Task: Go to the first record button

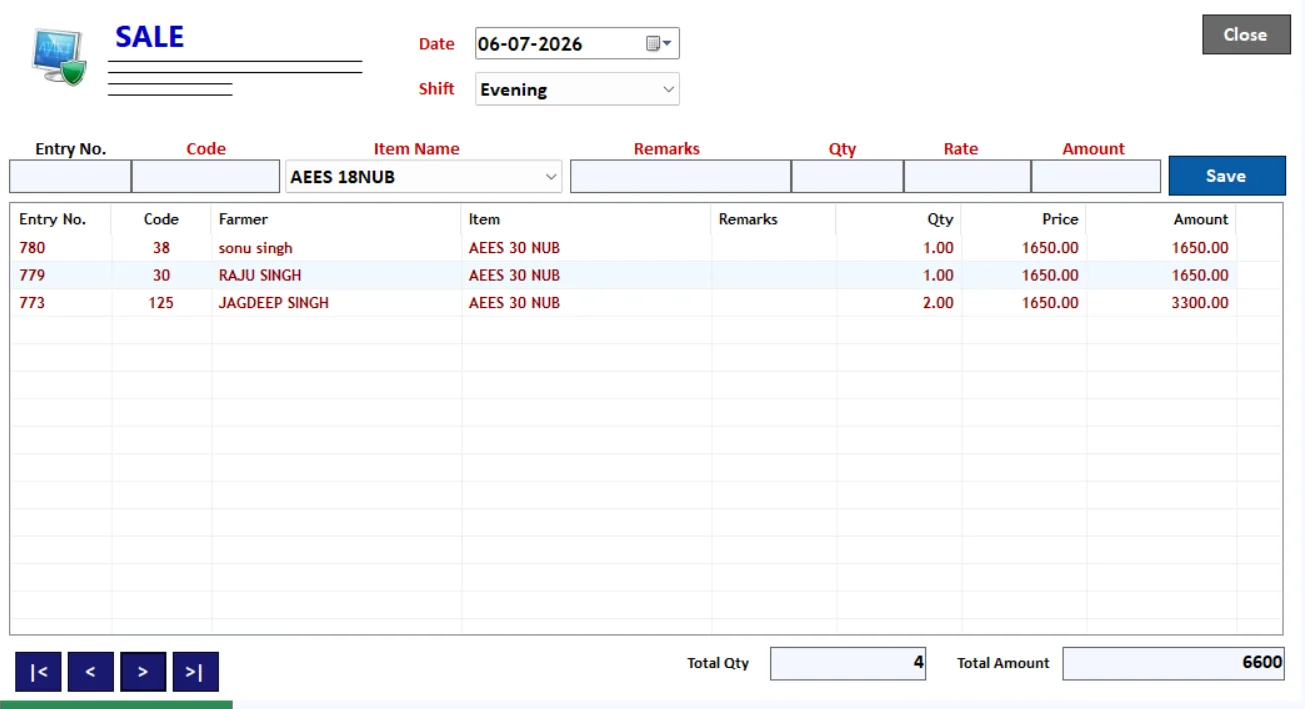Action: 38,672
